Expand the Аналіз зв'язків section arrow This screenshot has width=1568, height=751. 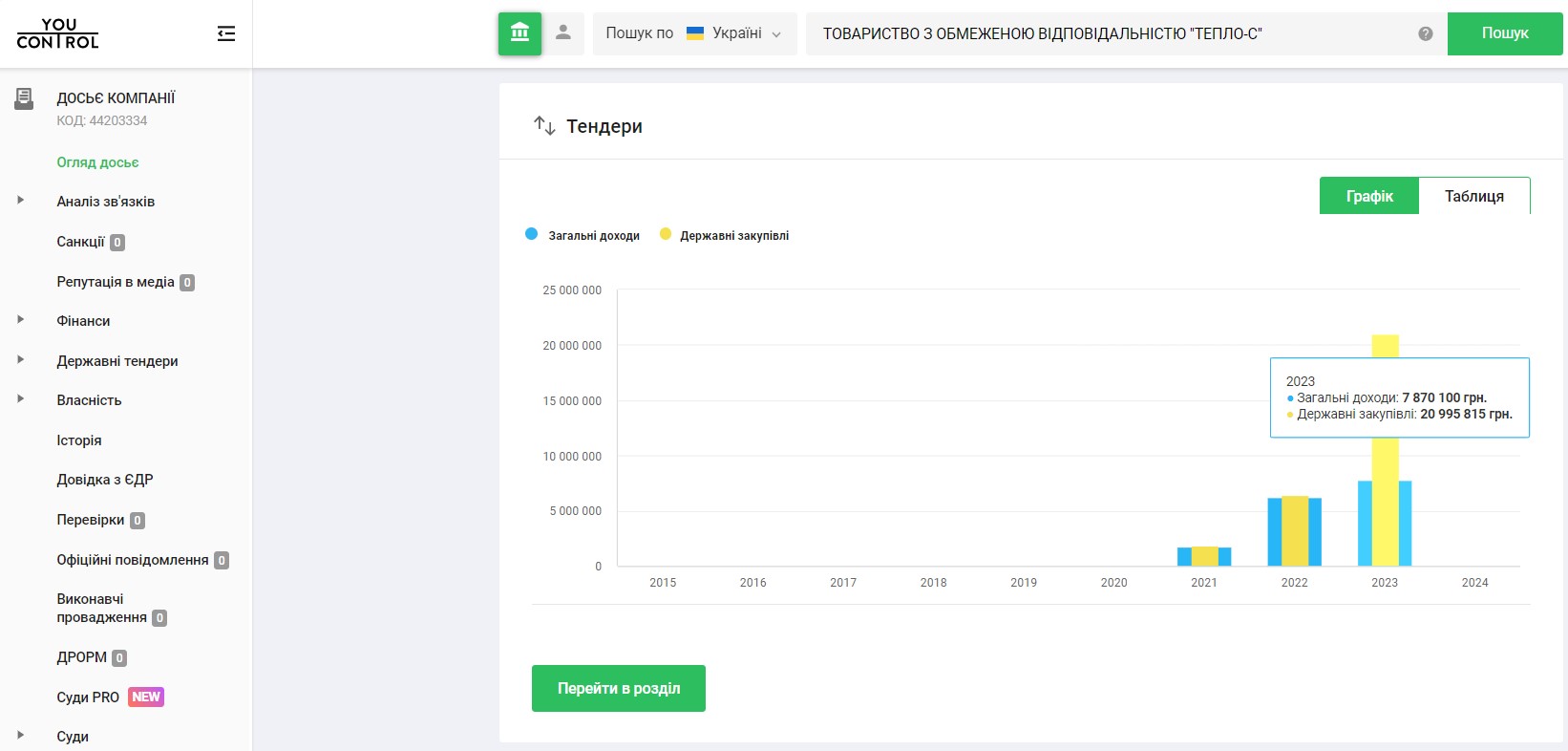pyautogui.click(x=20, y=201)
